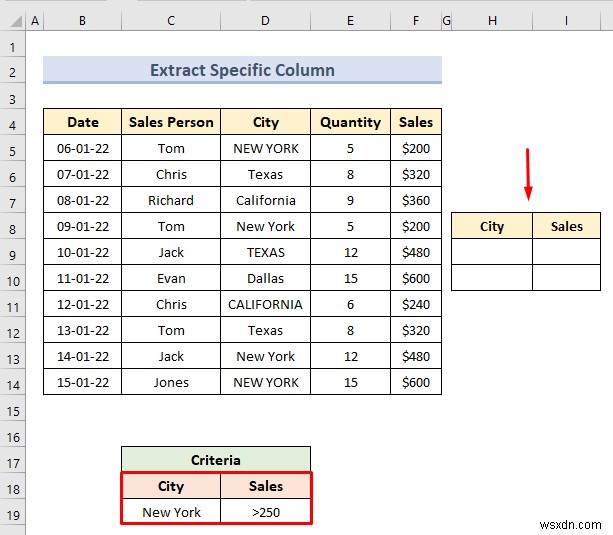The image size is (613, 535).
Task: Select column D header
Action: (265, 21)
